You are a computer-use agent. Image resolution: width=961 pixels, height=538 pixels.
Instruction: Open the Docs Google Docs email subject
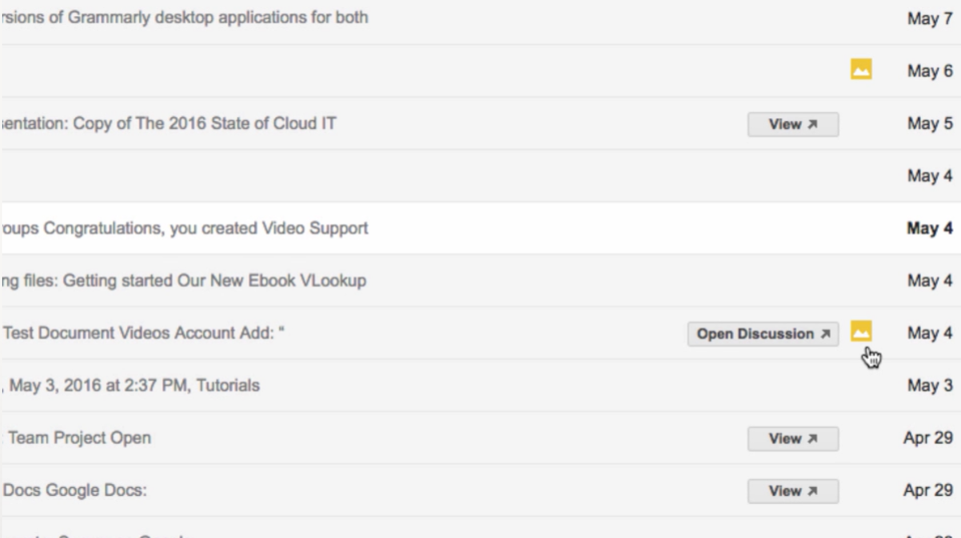[75, 490]
